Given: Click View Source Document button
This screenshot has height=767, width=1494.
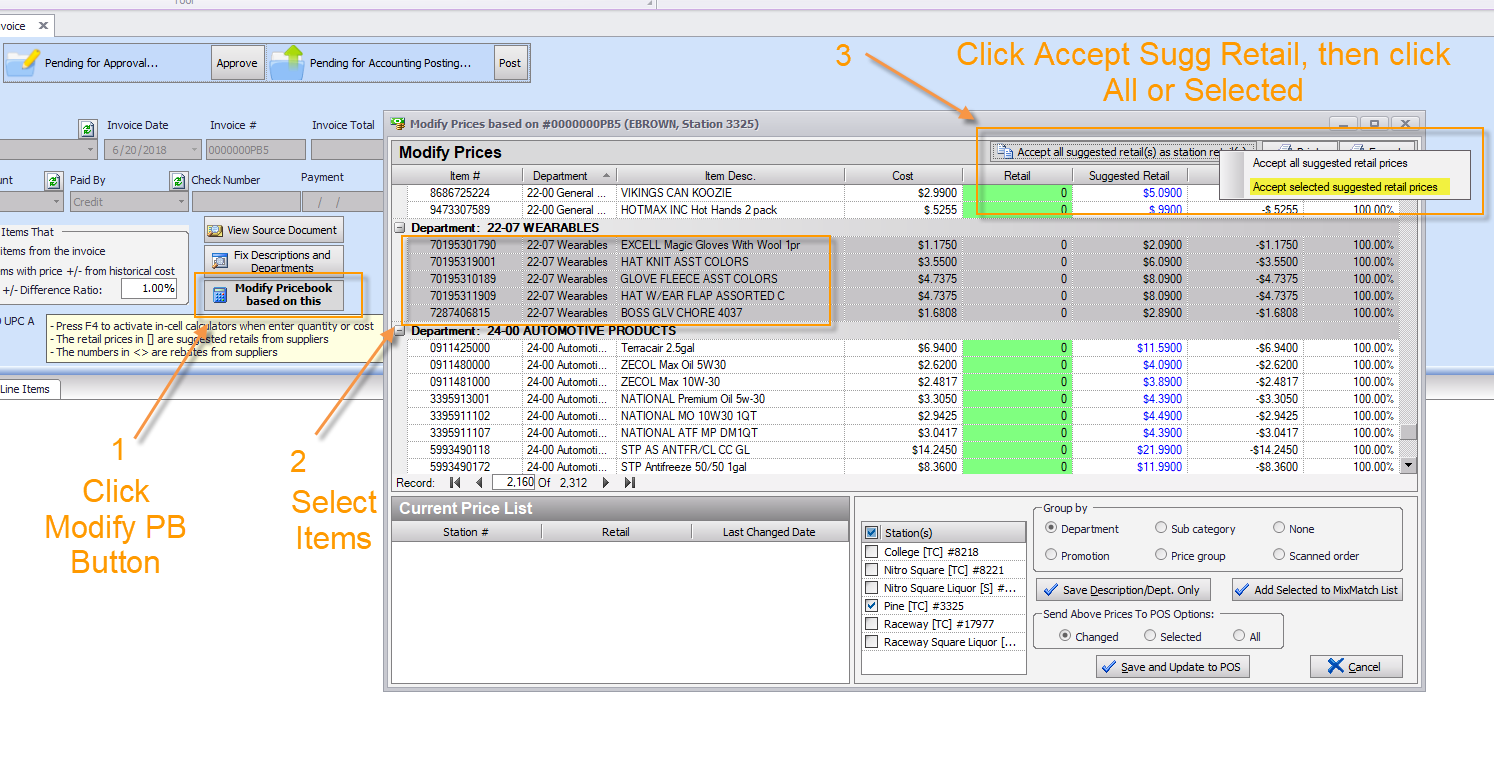Looking at the screenshot, I should coord(274,230).
